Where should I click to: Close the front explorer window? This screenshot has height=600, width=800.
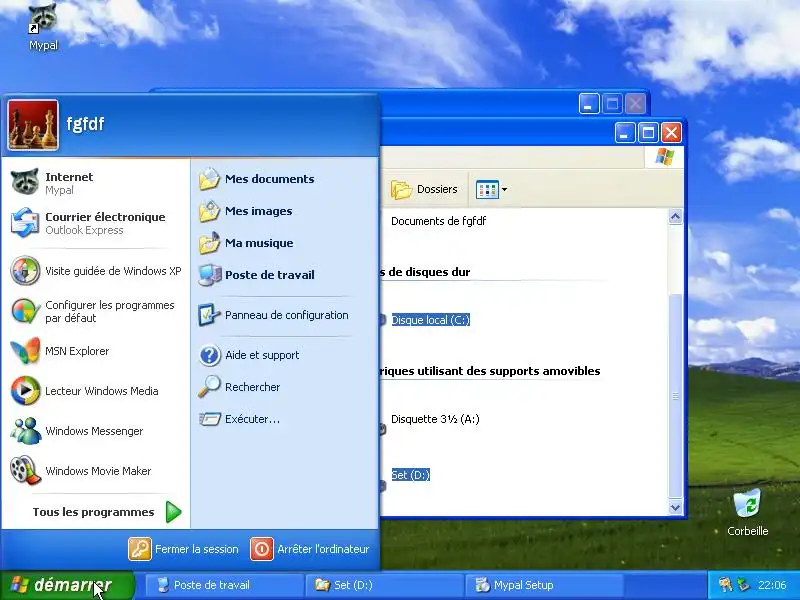click(671, 133)
